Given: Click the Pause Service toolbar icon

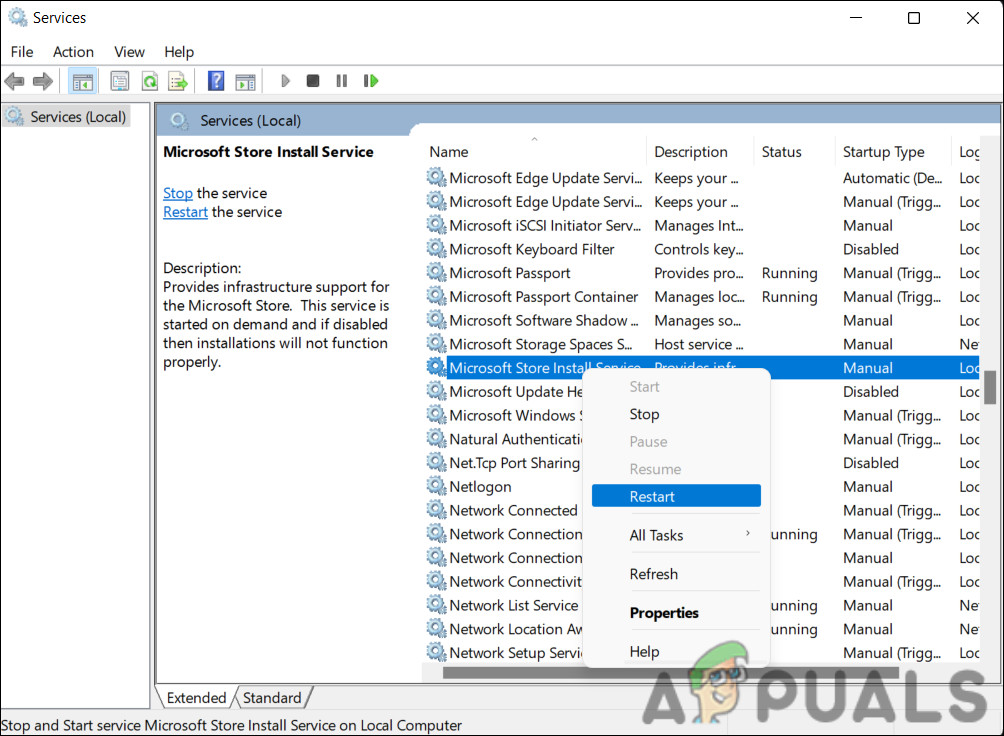Looking at the screenshot, I should [341, 81].
